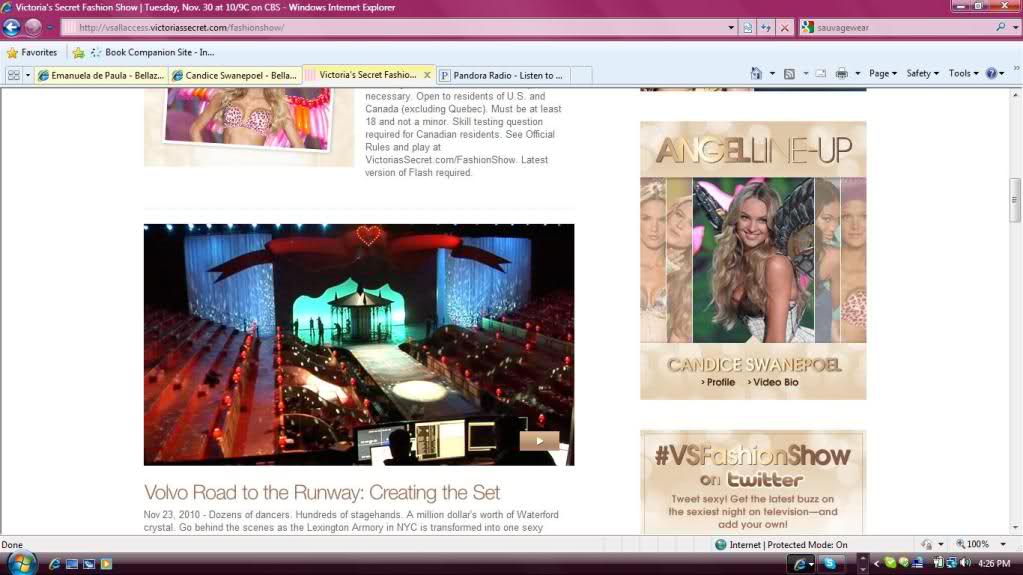Expand the tab list dropdown arrow
This screenshot has width=1023, height=575.
[x=27, y=75]
